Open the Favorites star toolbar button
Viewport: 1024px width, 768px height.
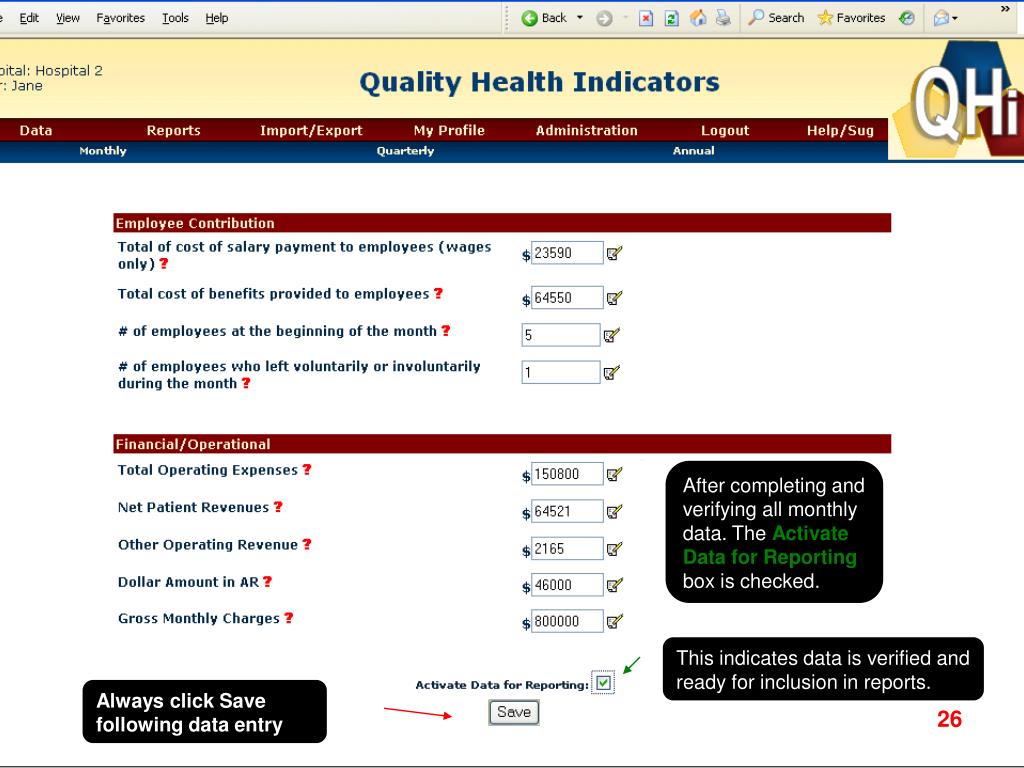(852, 18)
